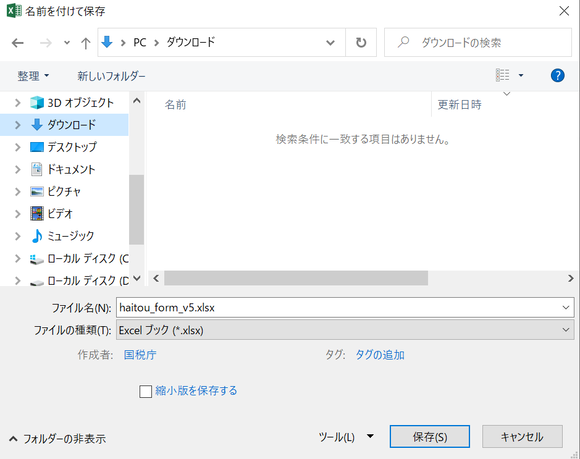Click the sidebar vertical scrollbar thumb
Viewport: 580px width, 459px height.
tap(136, 210)
